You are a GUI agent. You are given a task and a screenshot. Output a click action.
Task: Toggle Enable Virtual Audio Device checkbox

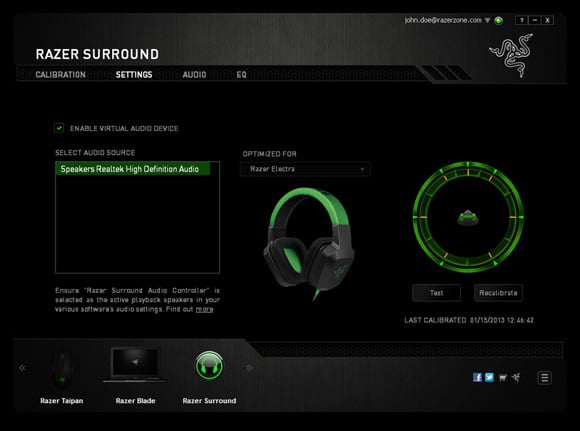[59, 128]
